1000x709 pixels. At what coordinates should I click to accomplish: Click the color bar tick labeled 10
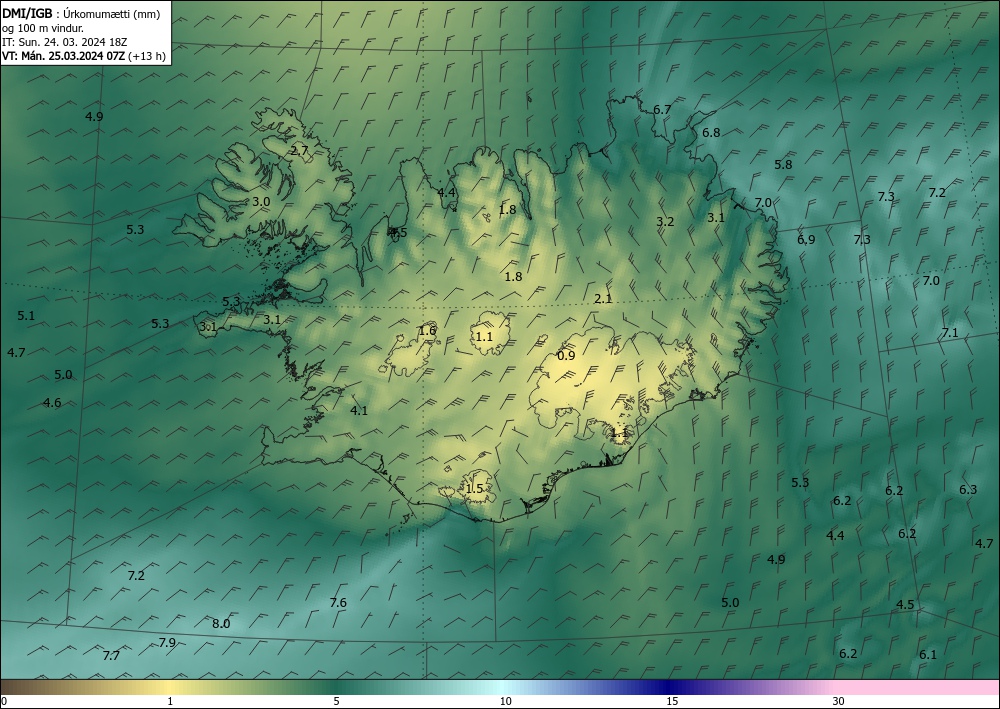[x=505, y=701]
